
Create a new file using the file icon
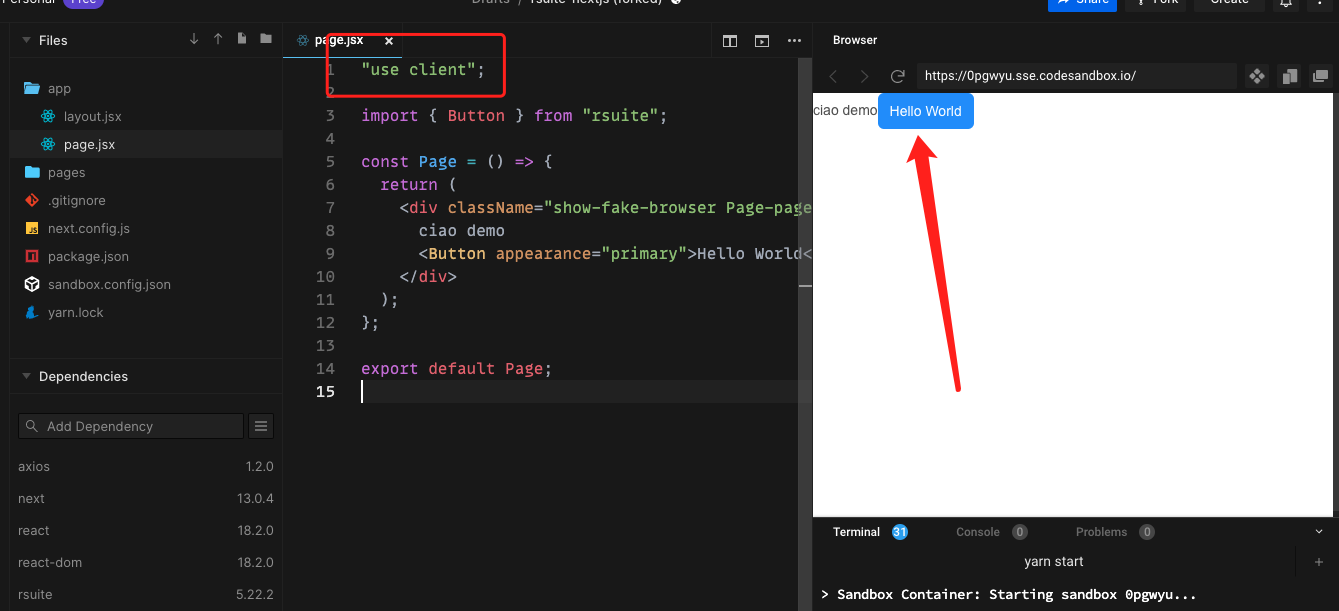(x=241, y=39)
